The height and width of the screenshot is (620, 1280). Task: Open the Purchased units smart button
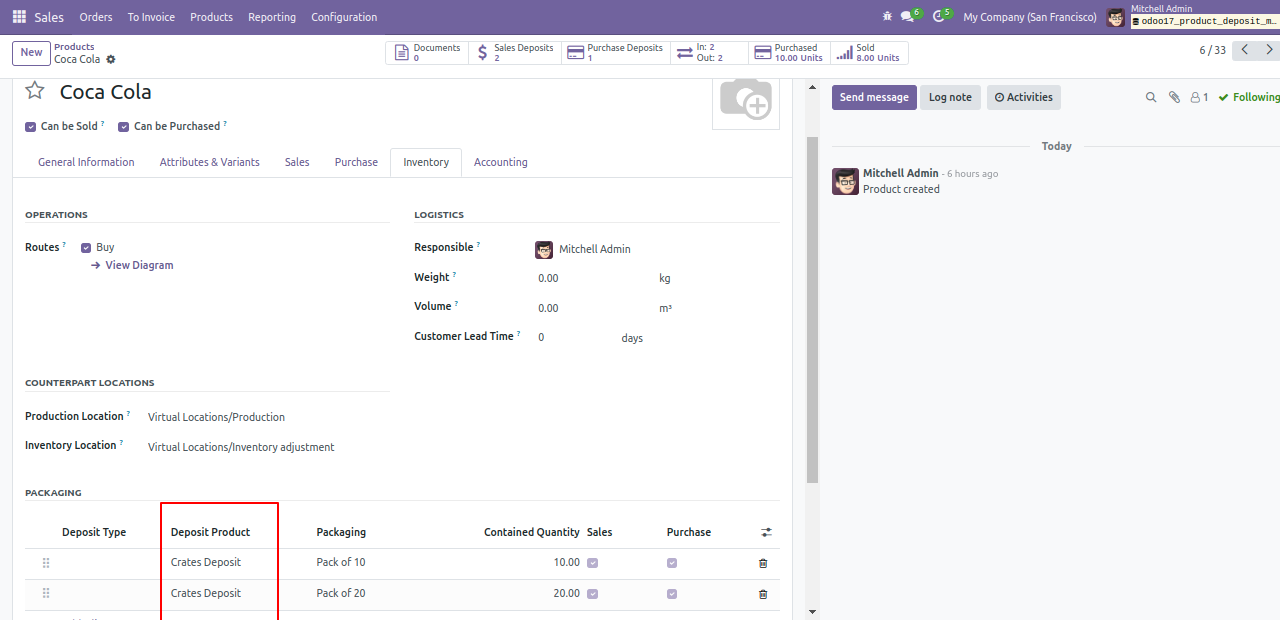(x=789, y=53)
